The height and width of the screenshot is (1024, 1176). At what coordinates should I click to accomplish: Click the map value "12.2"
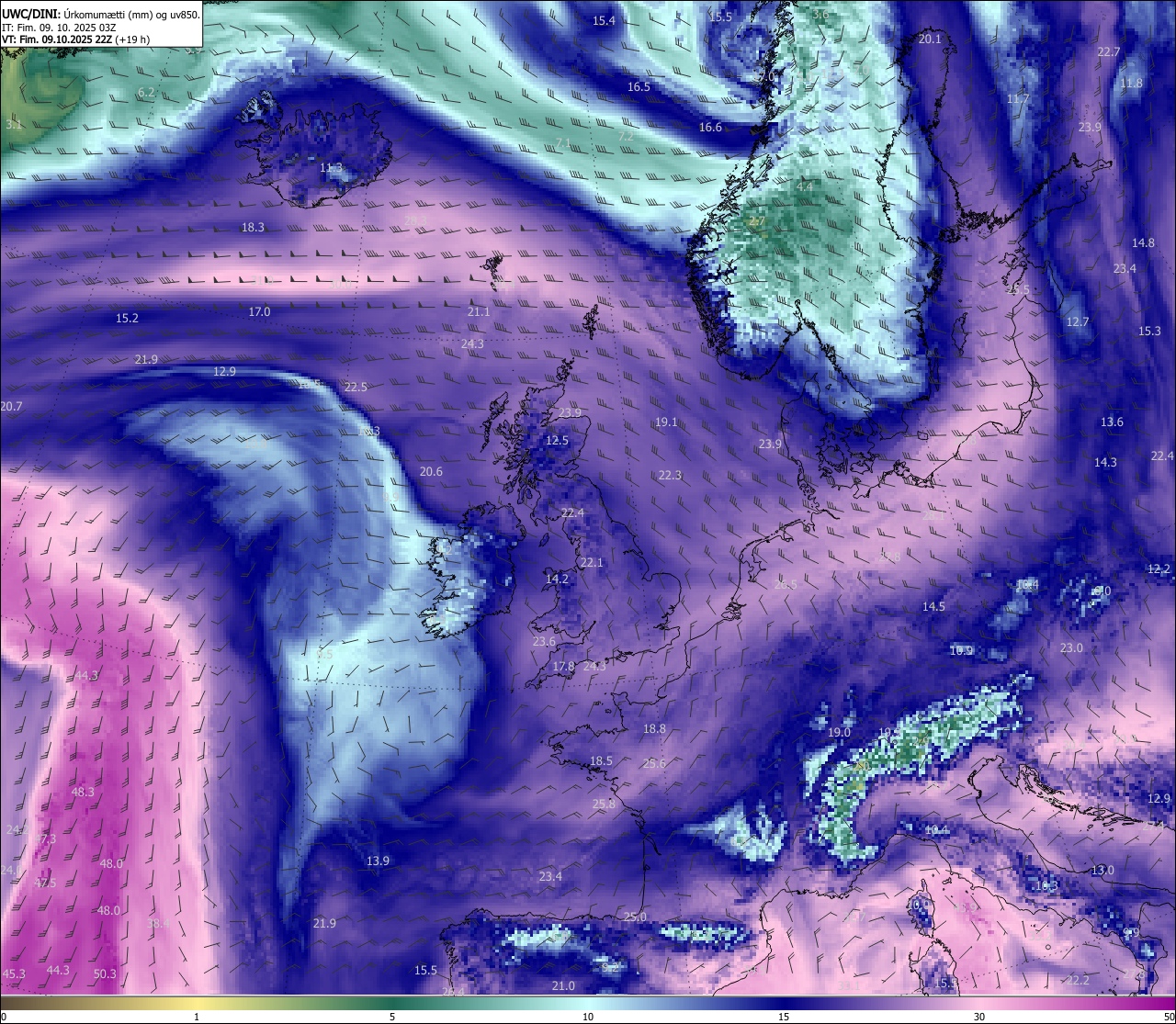1159,568
